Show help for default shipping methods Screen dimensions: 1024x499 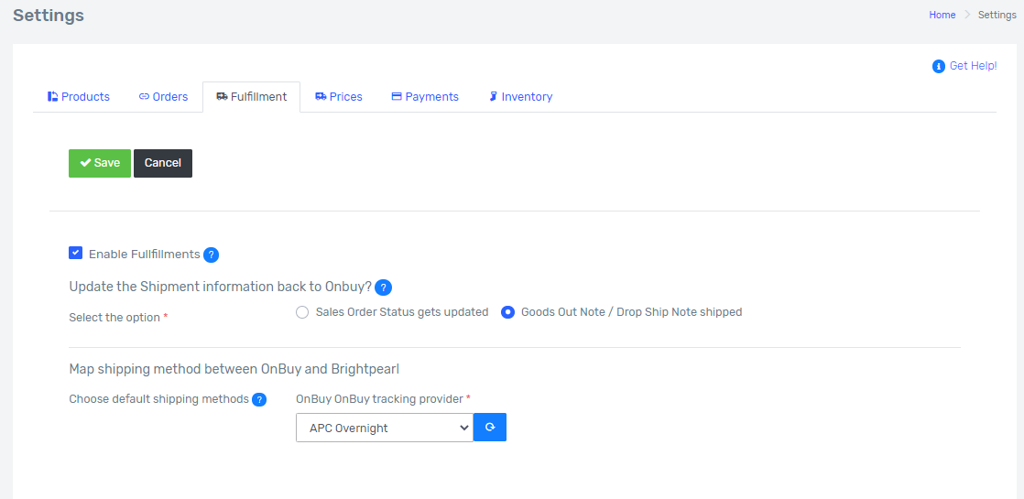point(259,400)
